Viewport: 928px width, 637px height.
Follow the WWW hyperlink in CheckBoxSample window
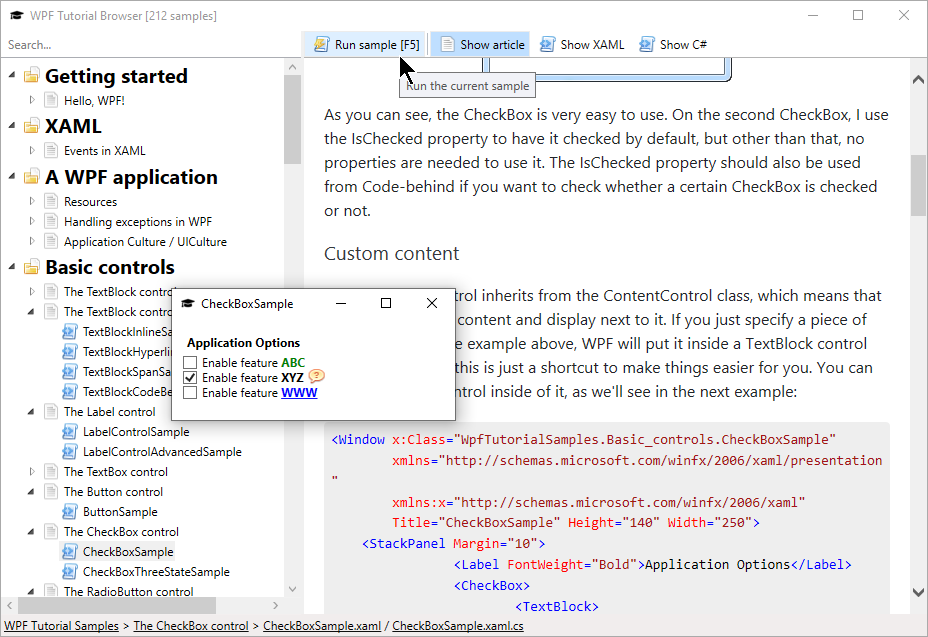pyautogui.click(x=299, y=393)
